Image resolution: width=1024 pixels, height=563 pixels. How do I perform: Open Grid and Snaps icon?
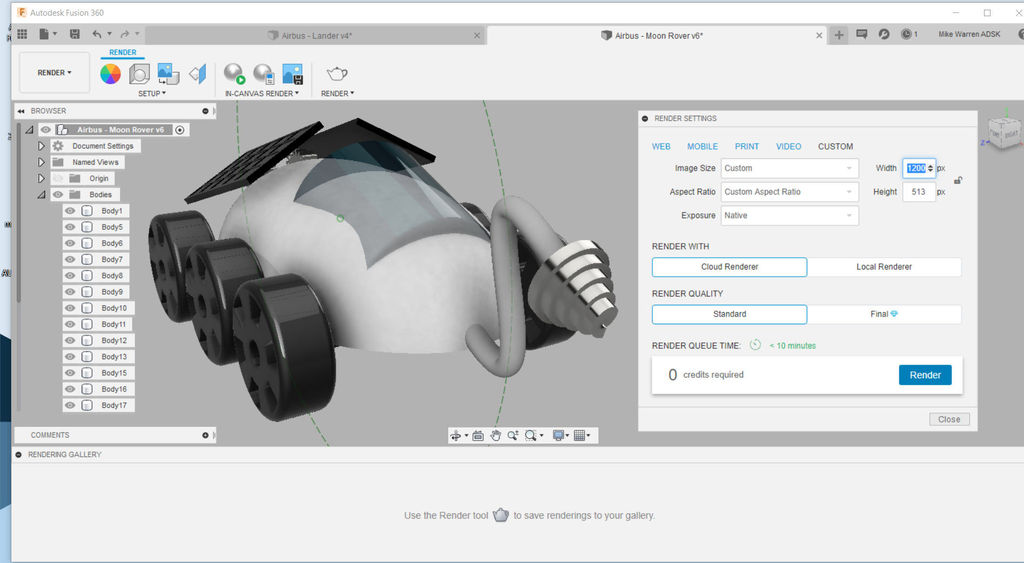click(x=579, y=436)
